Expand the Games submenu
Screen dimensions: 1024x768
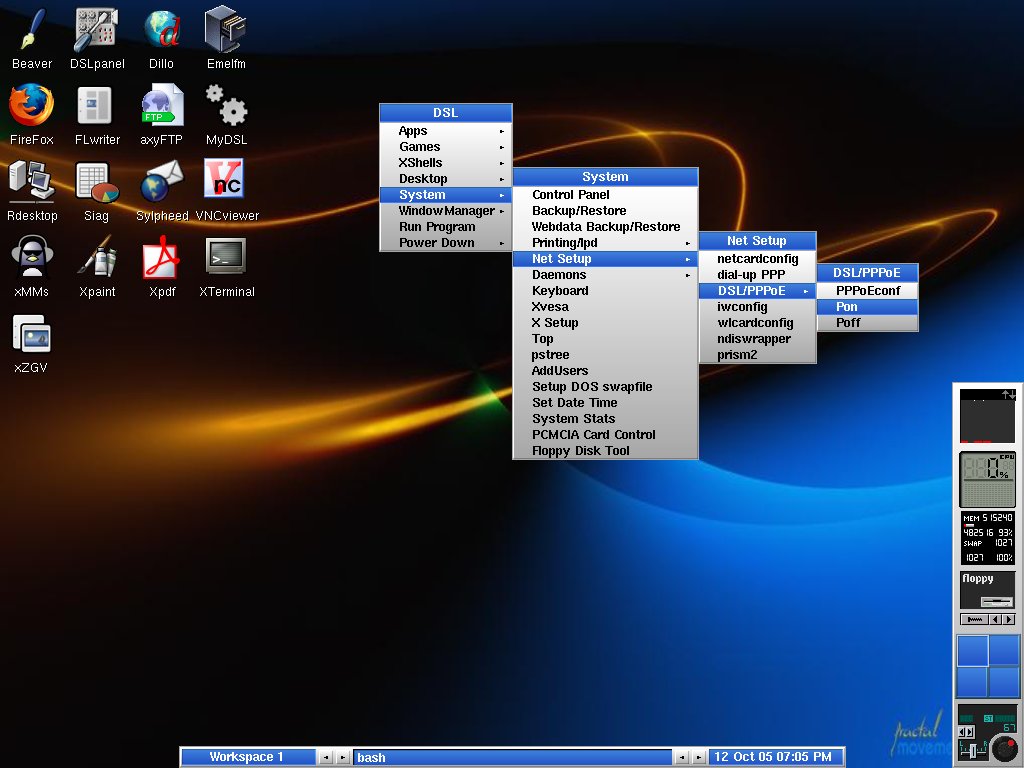pos(445,147)
